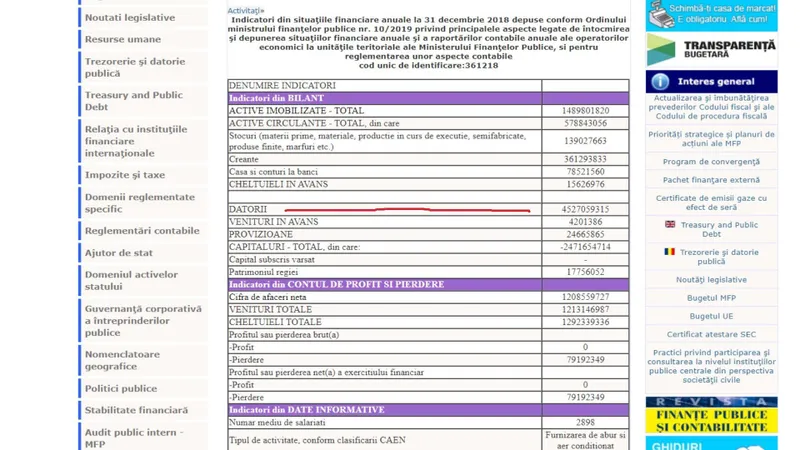Screen dimensions: 800x450
Task: Click CHELTUIELI TOTALE row label
Action: click(275, 322)
